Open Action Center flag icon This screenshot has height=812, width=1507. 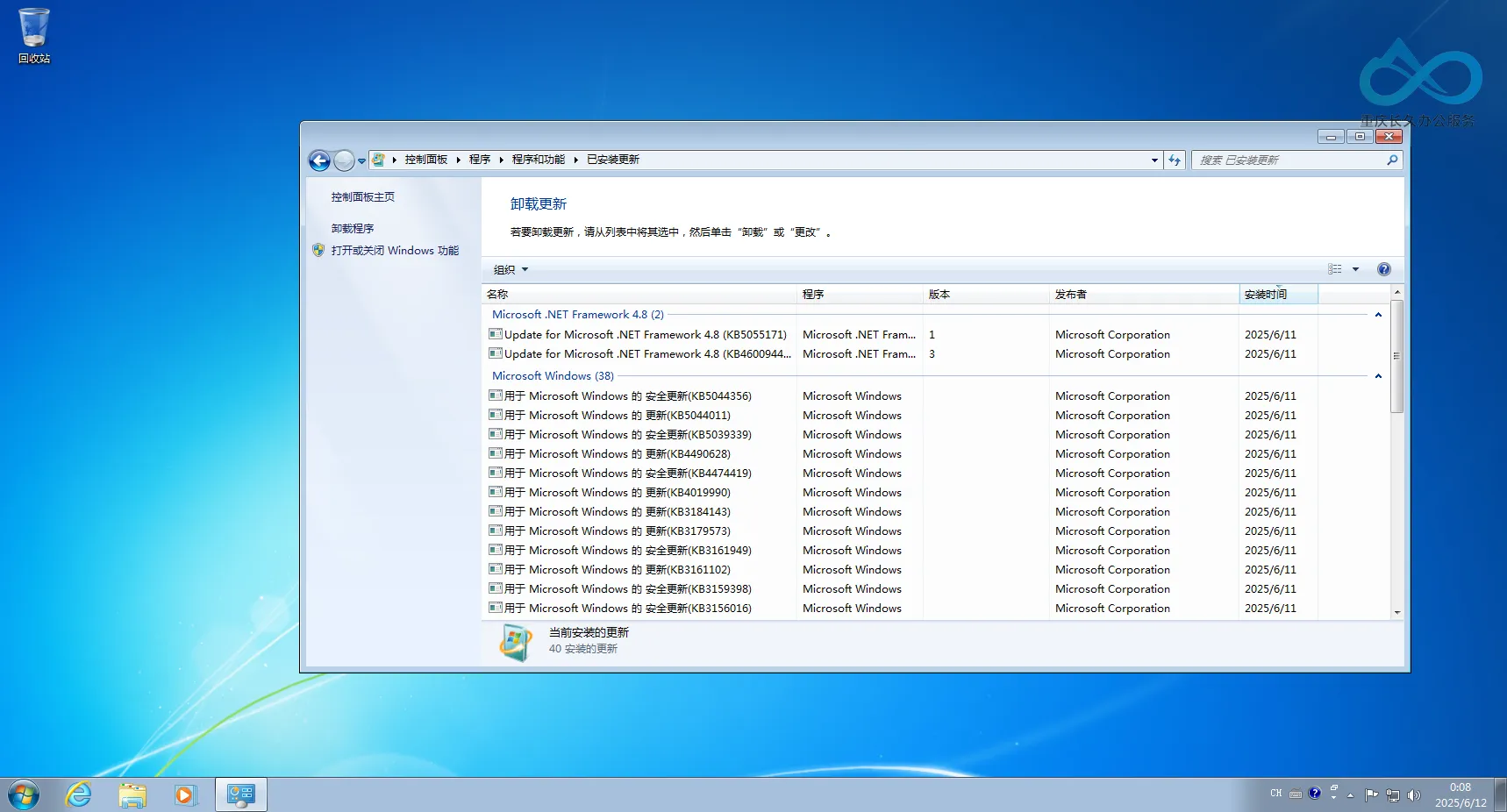point(1371,795)
